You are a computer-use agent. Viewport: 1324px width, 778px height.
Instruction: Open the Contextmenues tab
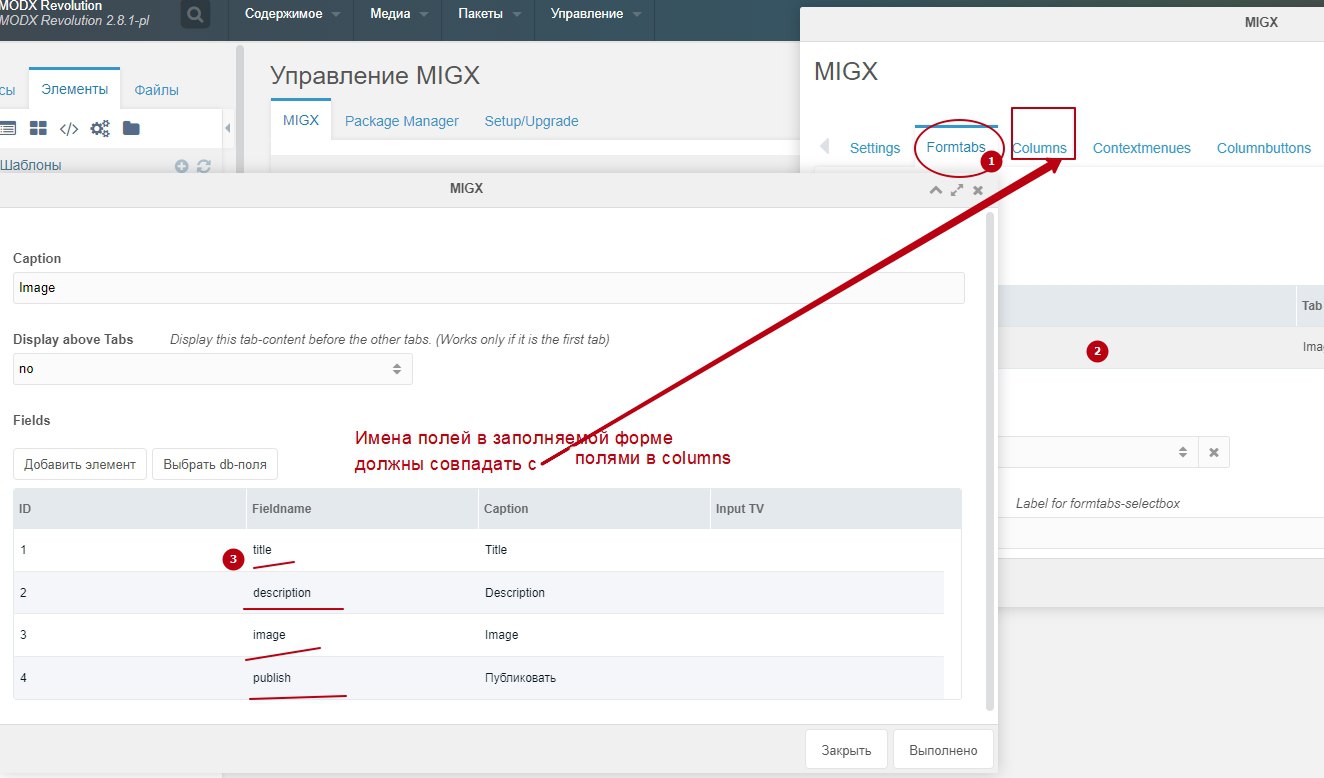[x=1142, y=148]
